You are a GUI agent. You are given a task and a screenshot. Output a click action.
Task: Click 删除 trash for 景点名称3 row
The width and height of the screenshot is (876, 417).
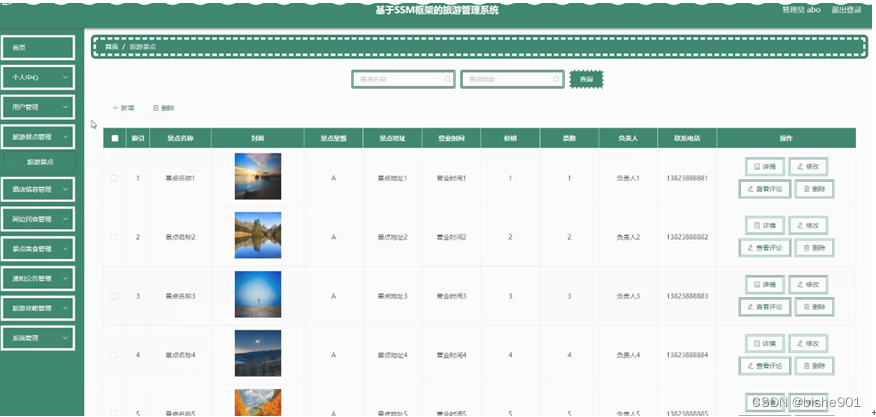click(814, 306)
